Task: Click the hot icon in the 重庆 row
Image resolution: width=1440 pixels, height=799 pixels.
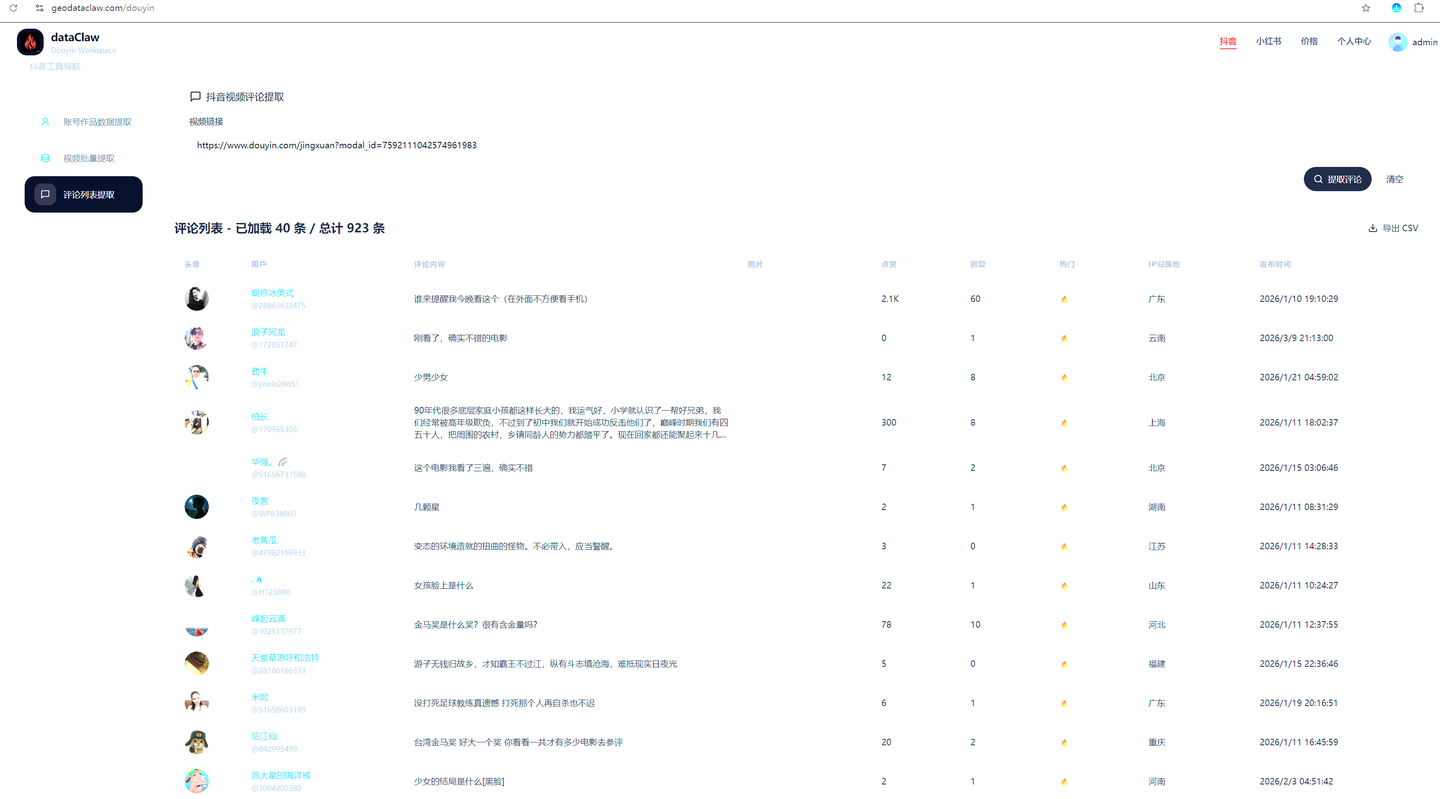Action: tap(1064, 742)
